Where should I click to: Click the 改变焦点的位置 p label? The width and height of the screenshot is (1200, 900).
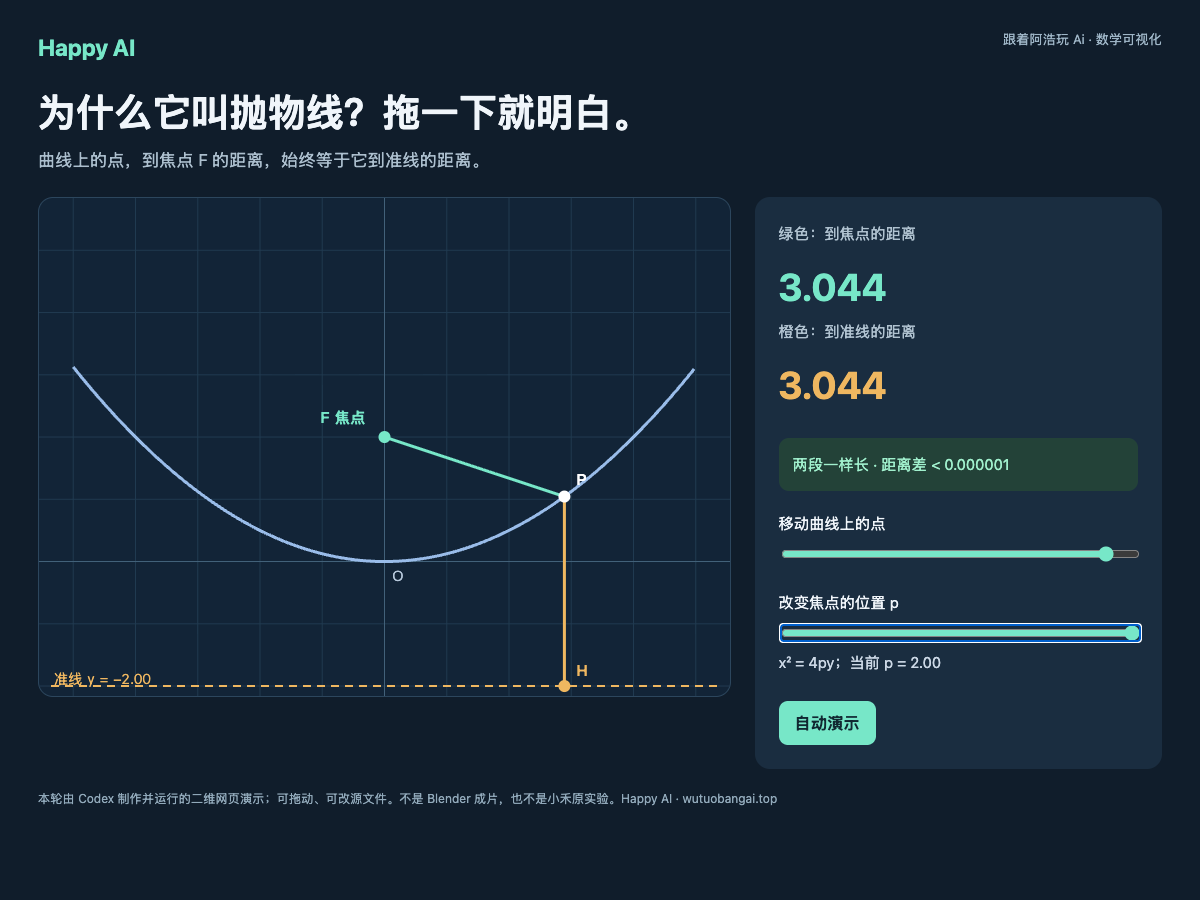(839, 603)
